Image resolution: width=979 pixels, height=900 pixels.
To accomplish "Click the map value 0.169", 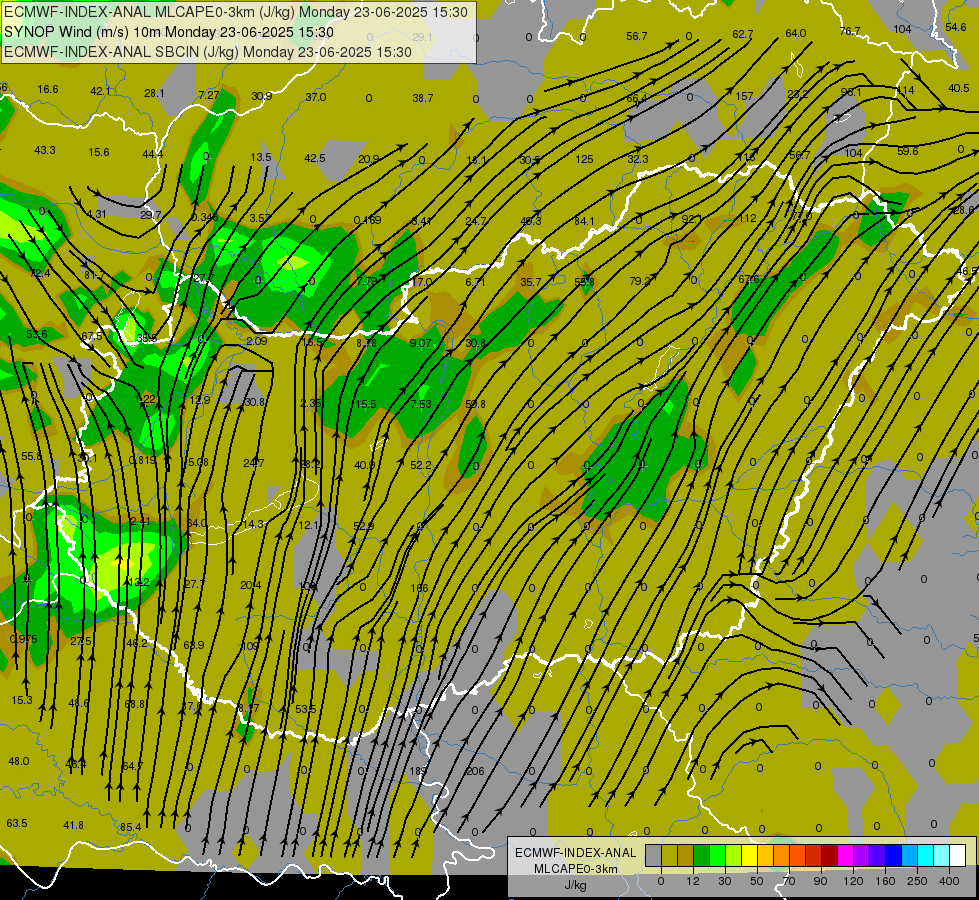I will 367,220.
